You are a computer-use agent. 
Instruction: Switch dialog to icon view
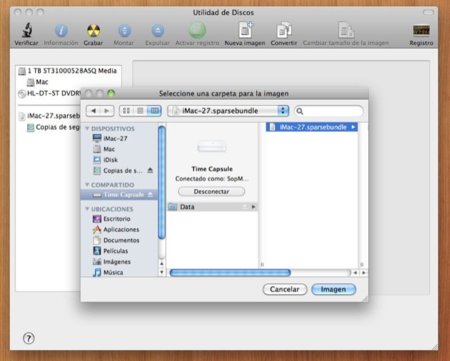coord(126,111)
